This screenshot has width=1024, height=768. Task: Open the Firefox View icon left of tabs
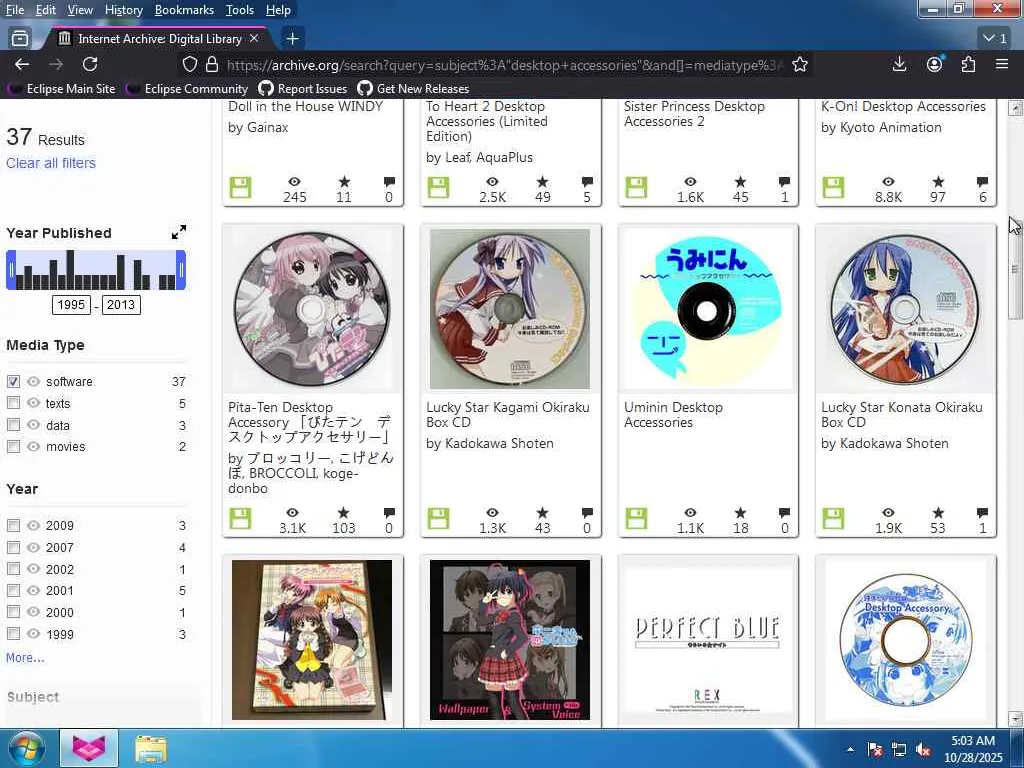point(20,39)
